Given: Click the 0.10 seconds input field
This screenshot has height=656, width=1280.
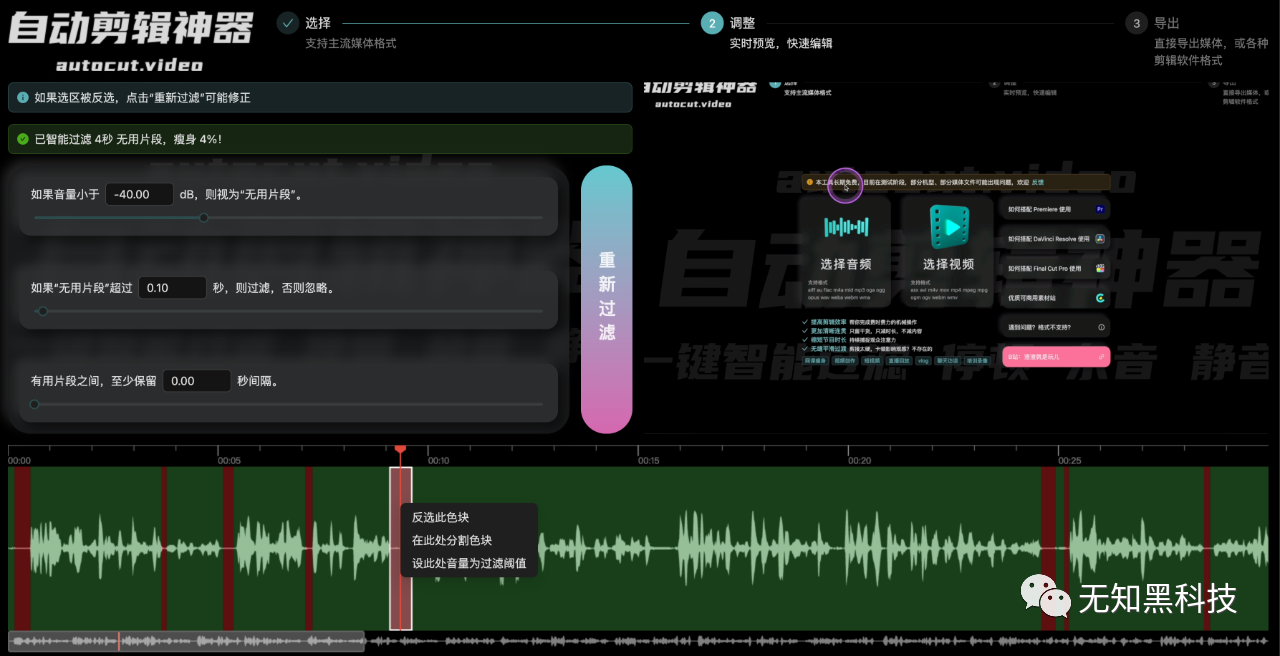Looking at the screenshot, I should 172,287.
